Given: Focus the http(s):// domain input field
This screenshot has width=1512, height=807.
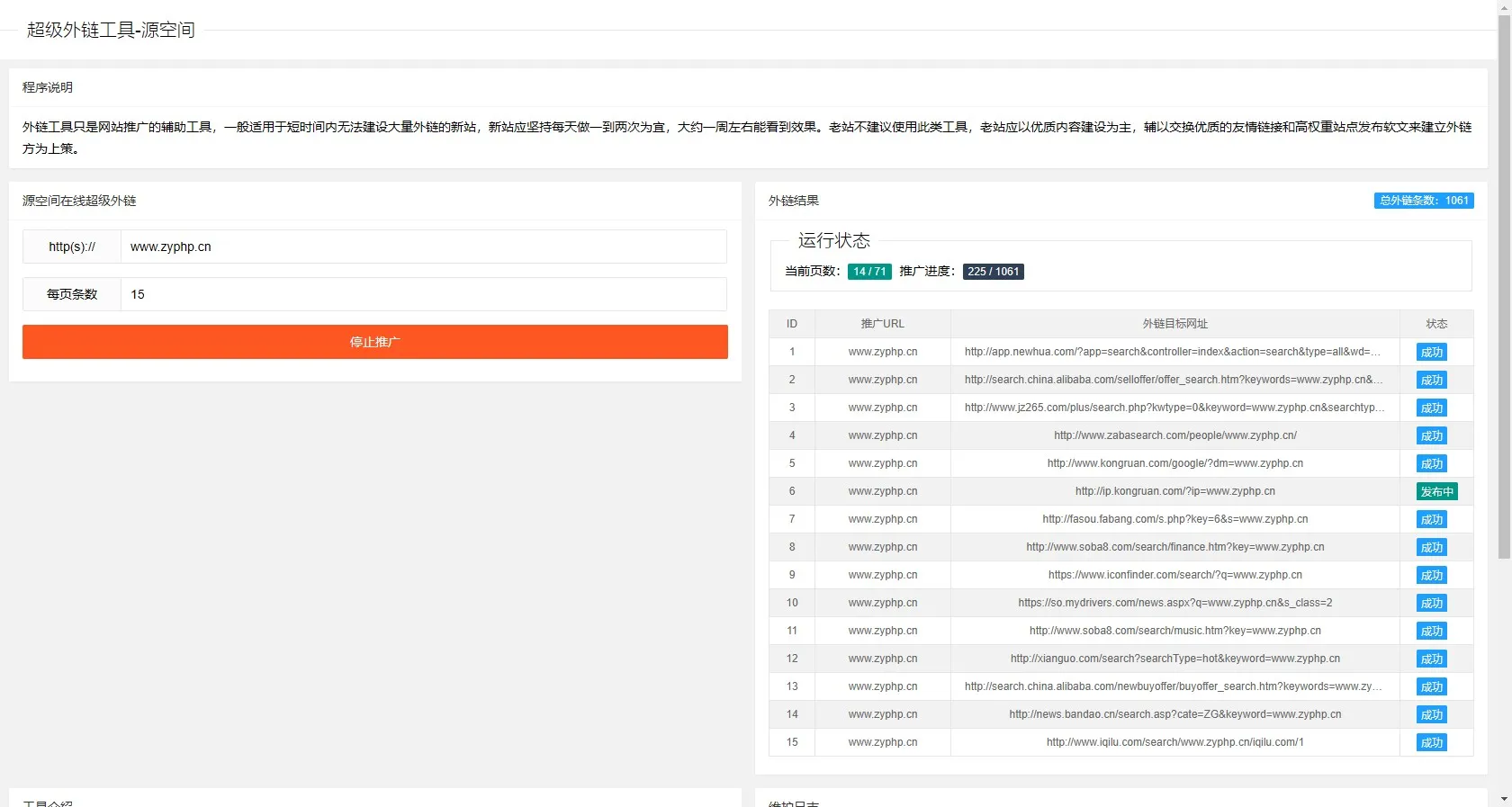Looking at the screenshot, I should coord(423,247).
